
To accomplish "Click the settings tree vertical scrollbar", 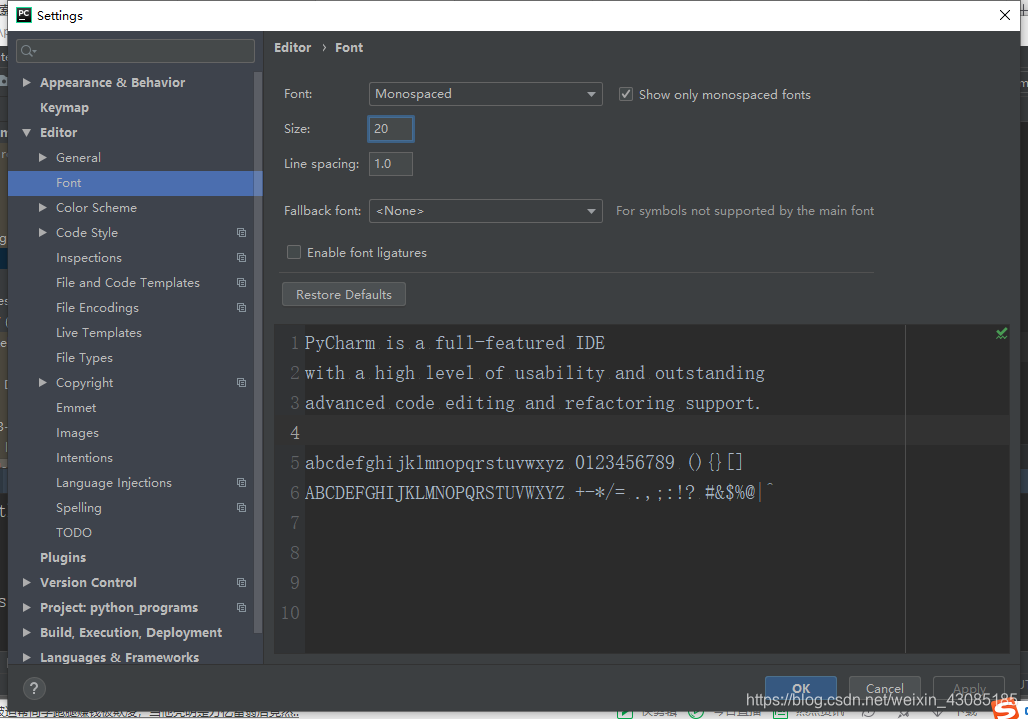I will click(x=258, y=351).
